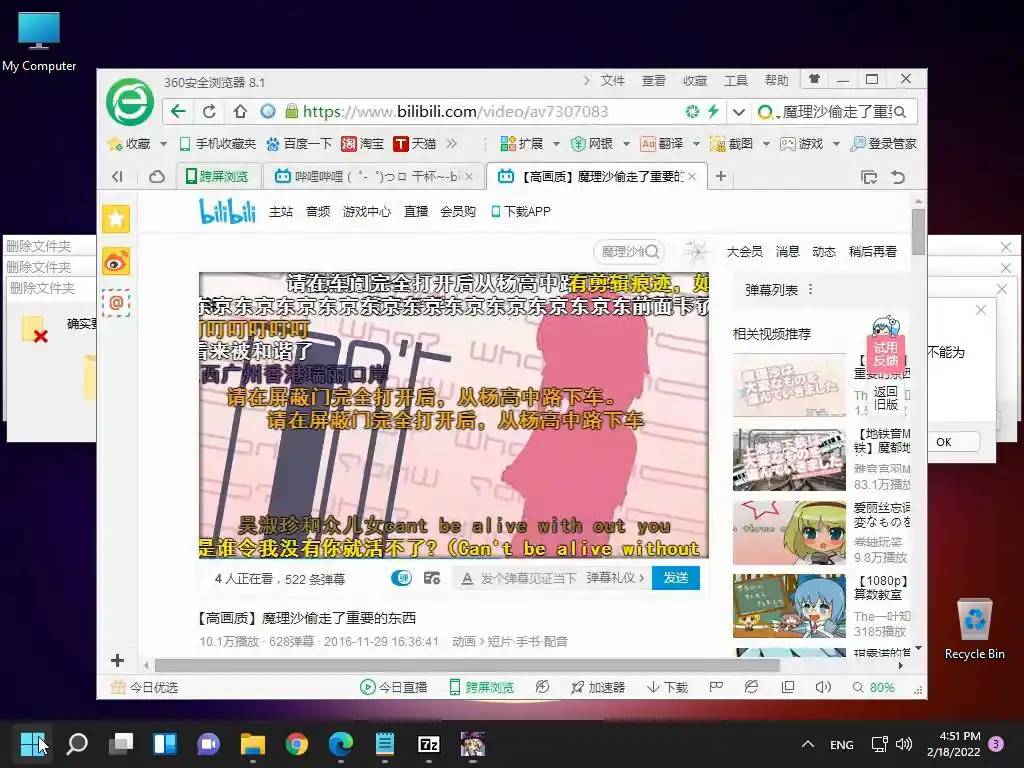Viewport: 1024px width, 768px height.
Task: Click the horizontal scrollbar of the page
Action: click(x=467, y=665)
